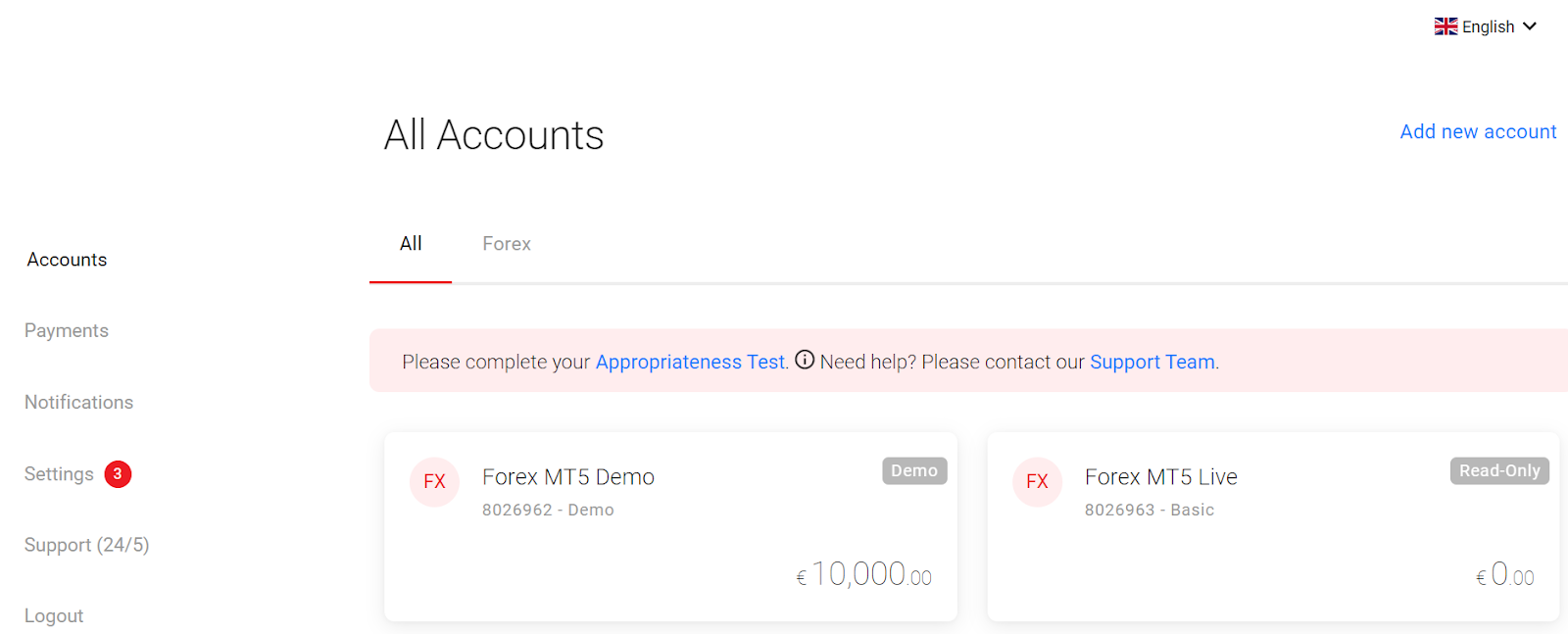Open the English language dropdown

coord(1487,26)
